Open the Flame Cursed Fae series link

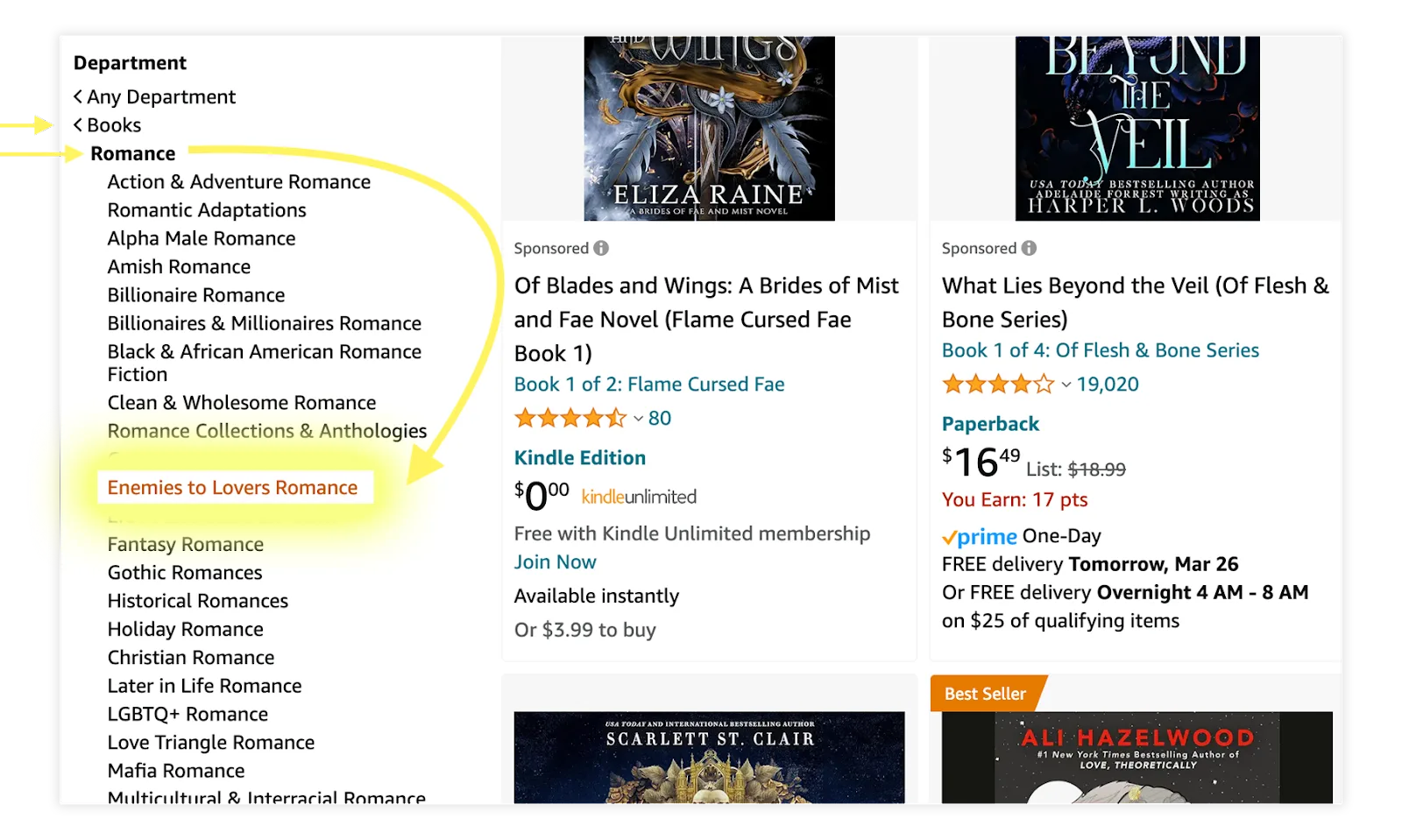tap(649, 385)
